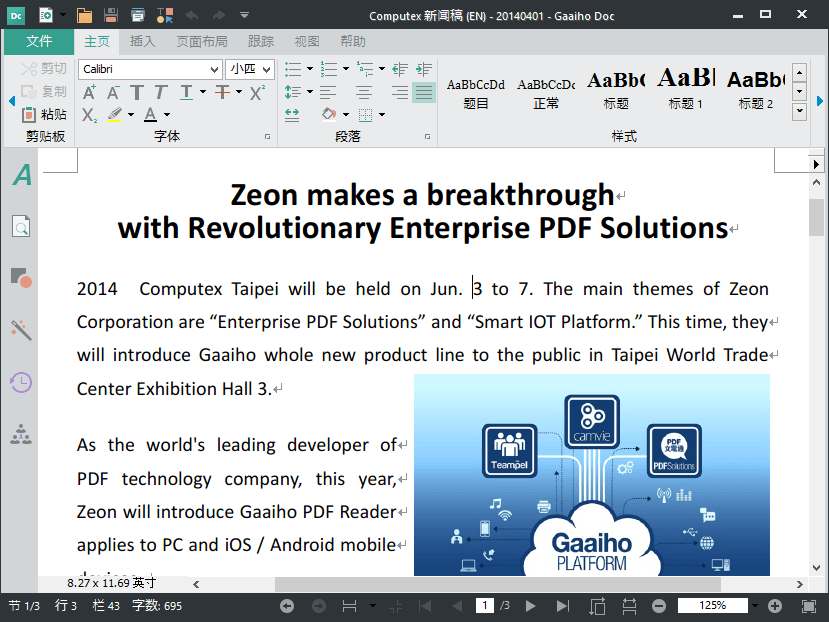The width and height of the screenshot is (829, 622).
Task: Open the organization hierarchy sidebar panel
Action: (x=21, y=434)
